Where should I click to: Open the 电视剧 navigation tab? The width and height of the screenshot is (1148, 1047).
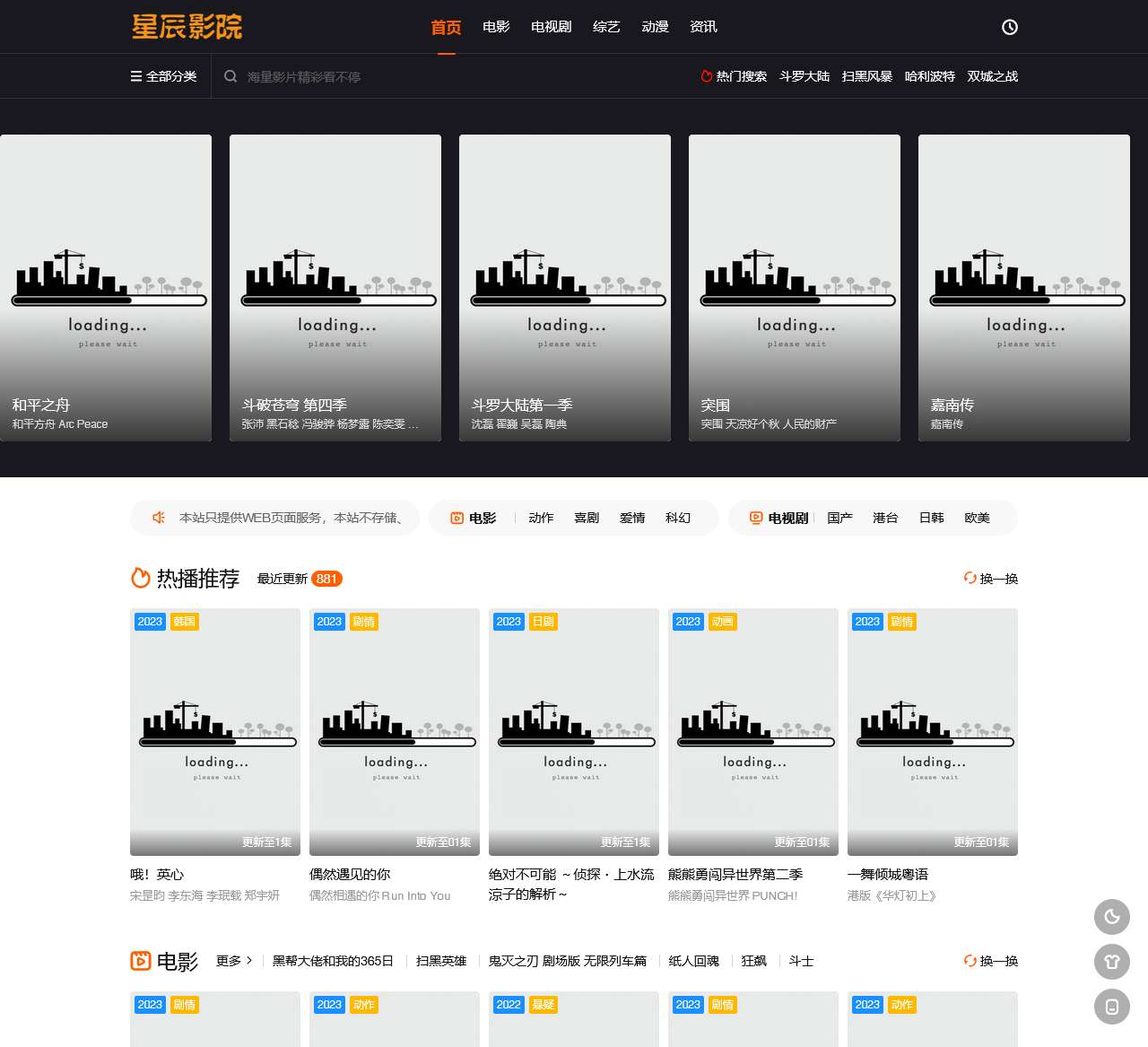551,27
